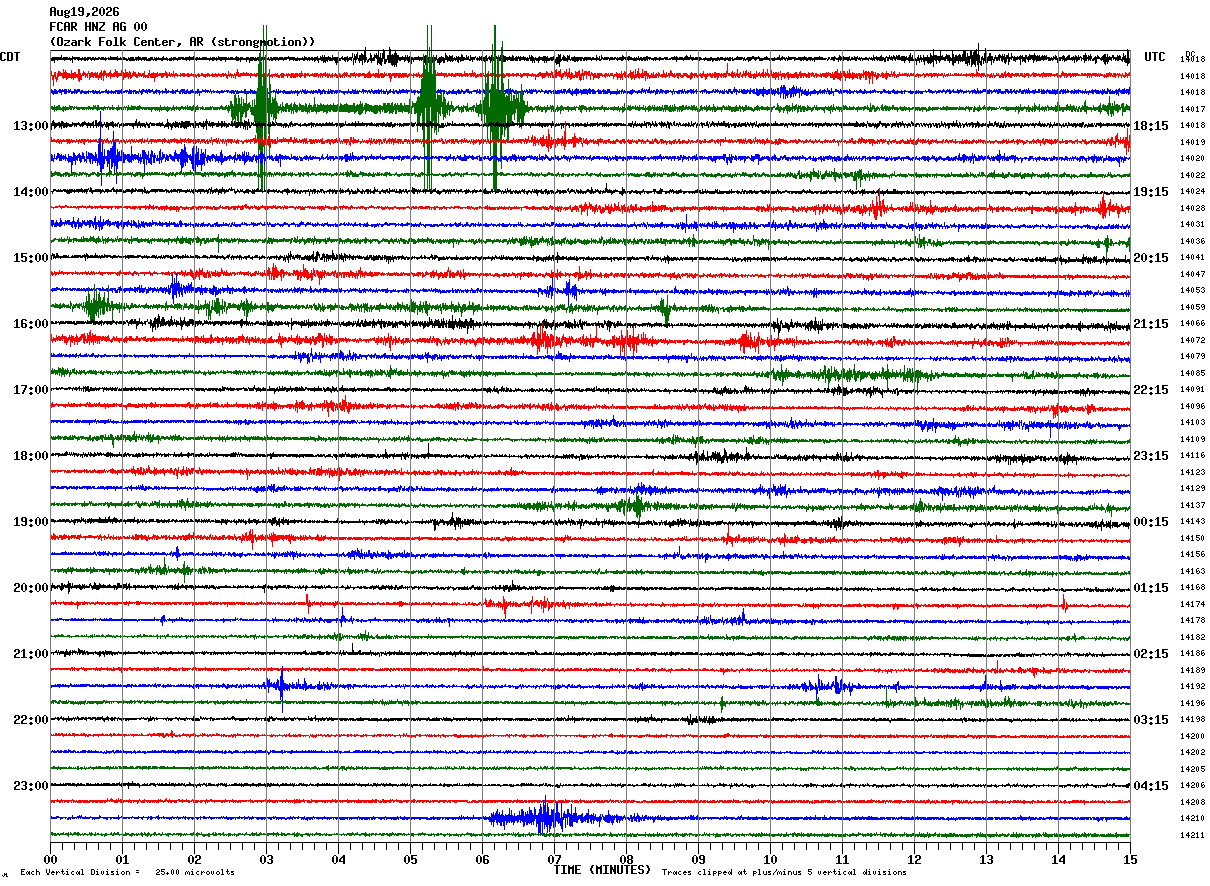Click the large green spike near minute 03
Viewport: 1210px width, 886px height.
click(262, 108)
